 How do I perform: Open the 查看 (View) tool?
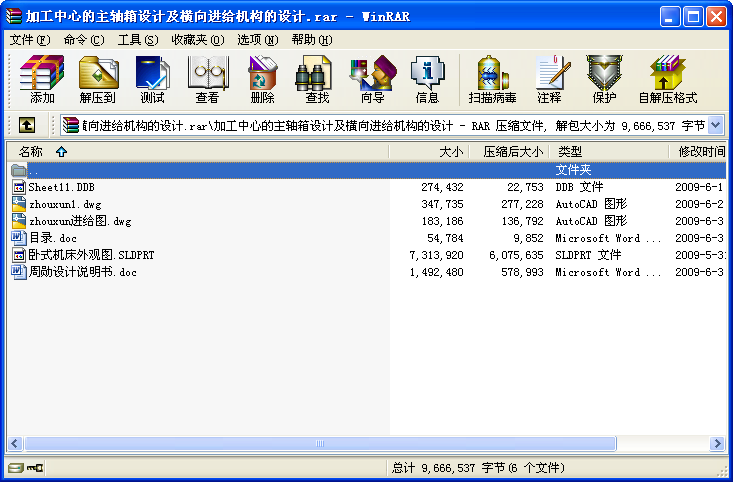pos(207,80)
